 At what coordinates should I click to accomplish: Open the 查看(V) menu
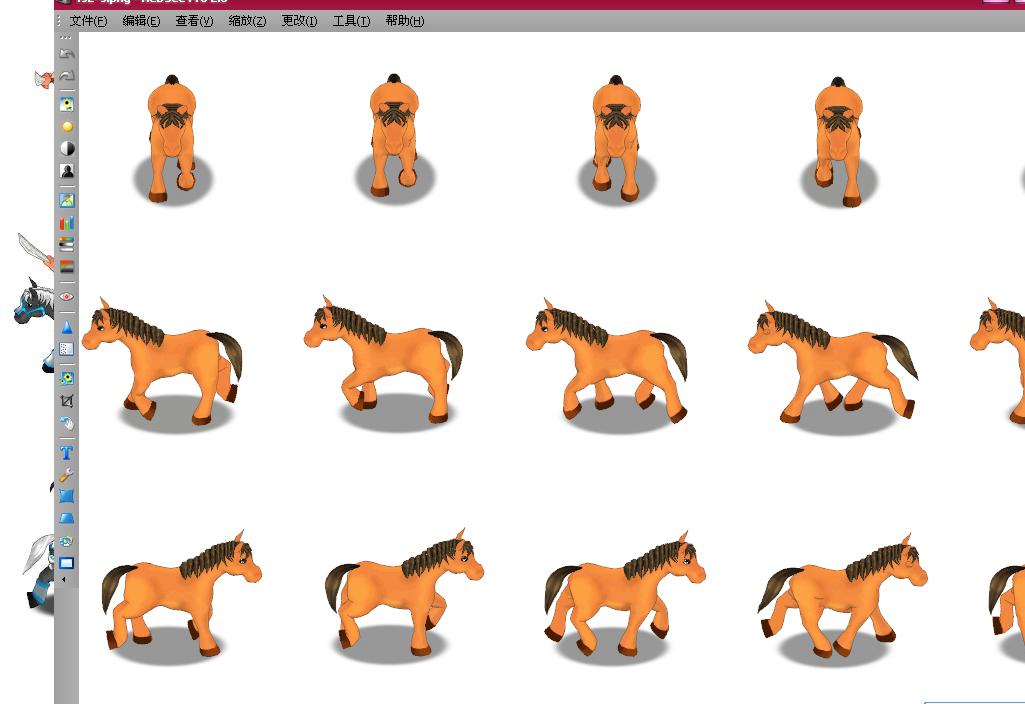pyautogui.click(x=194, y=21)
